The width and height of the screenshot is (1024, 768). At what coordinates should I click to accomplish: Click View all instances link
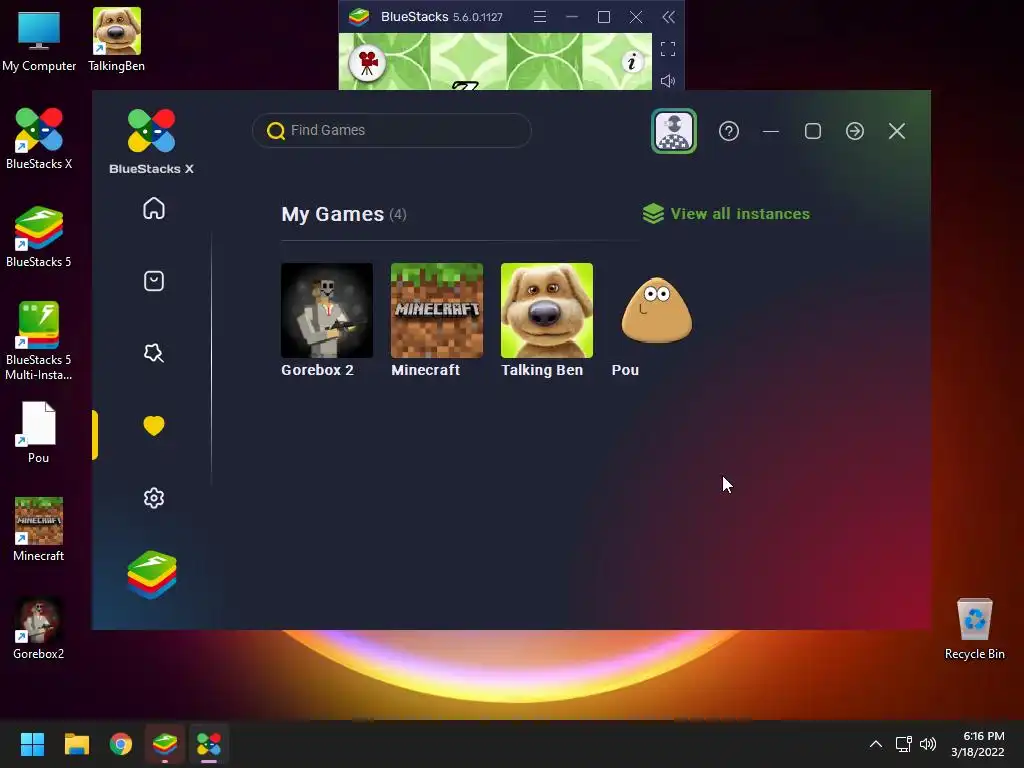740,214
